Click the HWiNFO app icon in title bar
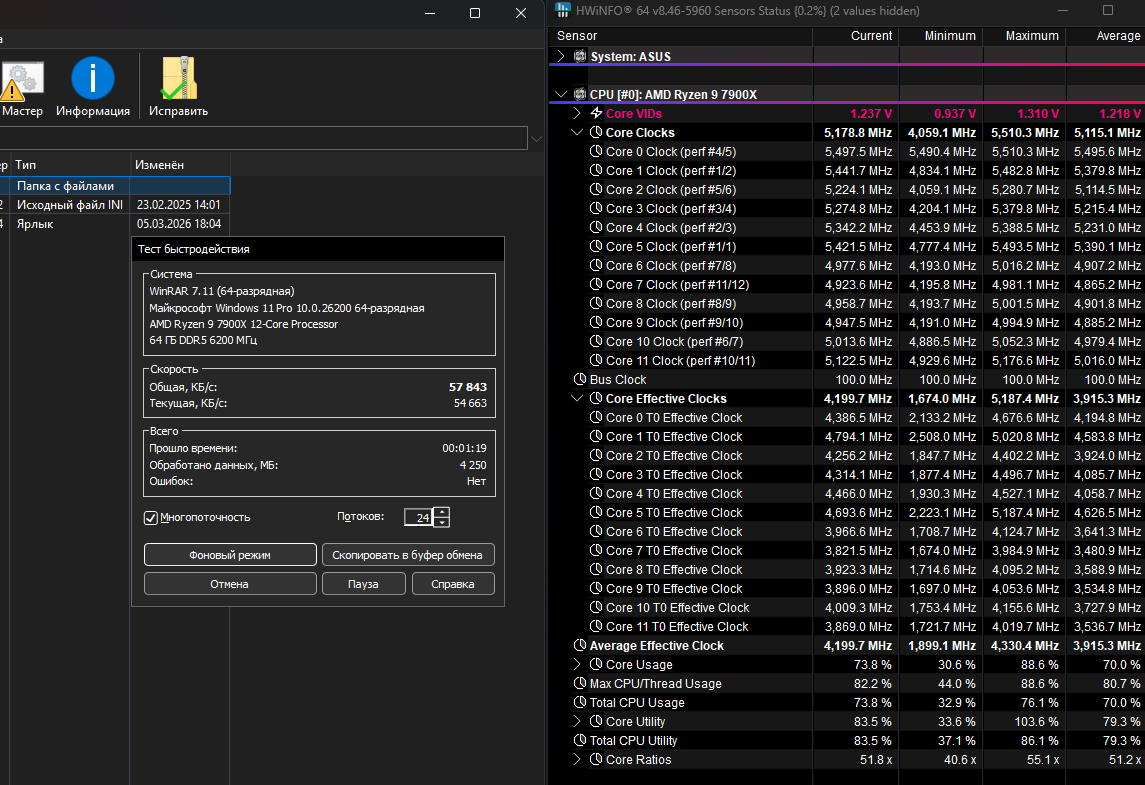The width and height of the screenshot is (1145, 785). (562, 10)
